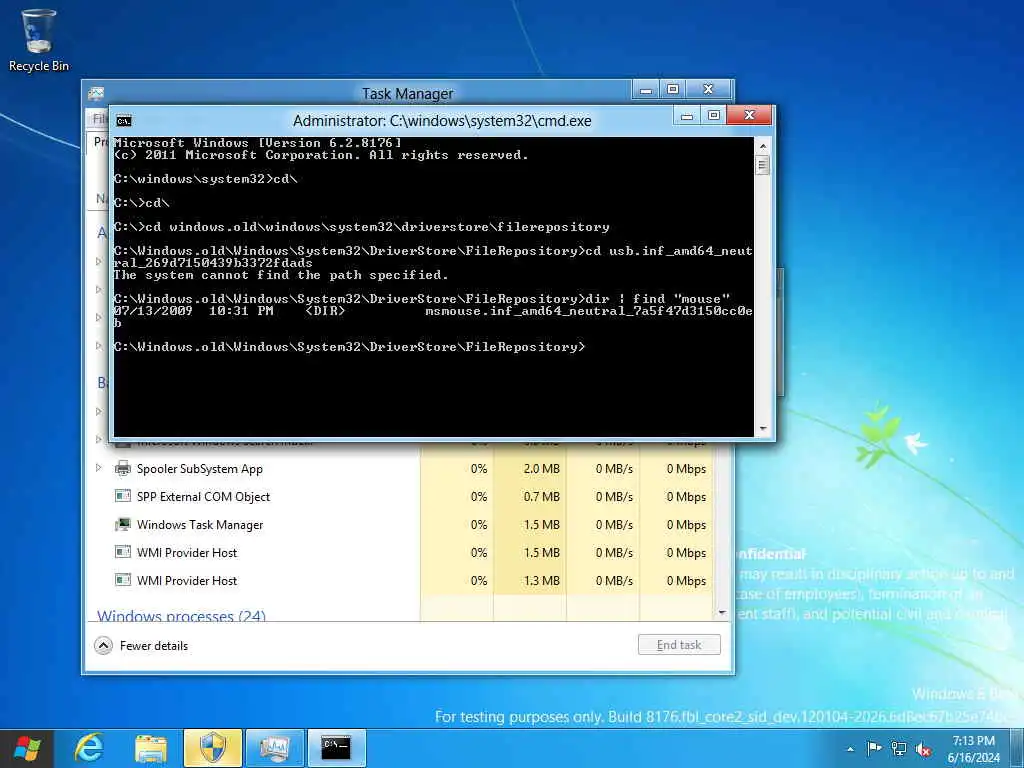Click cmd window scrollbar down arrow

pos(762,429)
